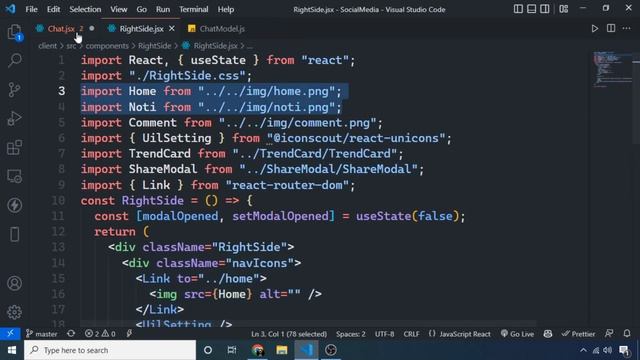Screen dimensions: 640x360
Task: Open the Source Control view
Action: pyautogui.click(x=14, y=89)
